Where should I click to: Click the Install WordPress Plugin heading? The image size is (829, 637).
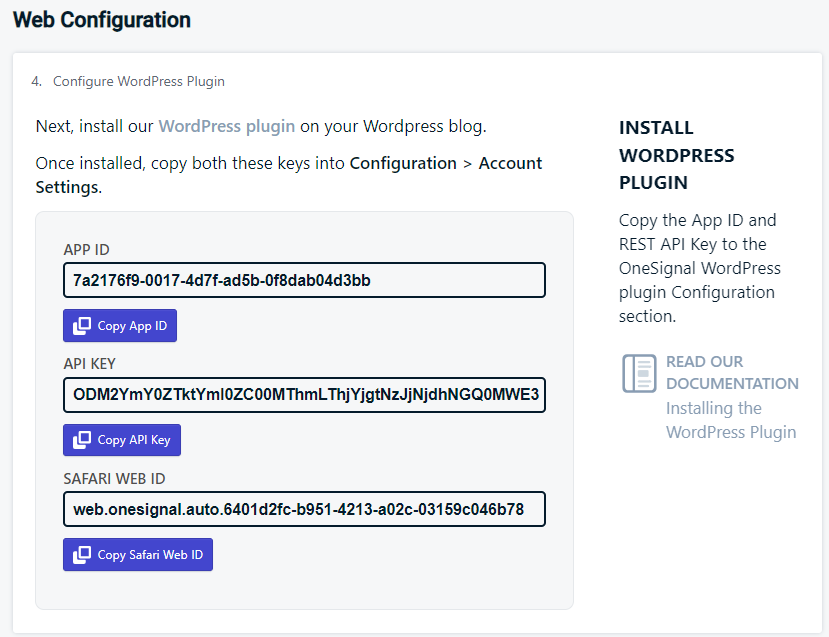[677, 155]
